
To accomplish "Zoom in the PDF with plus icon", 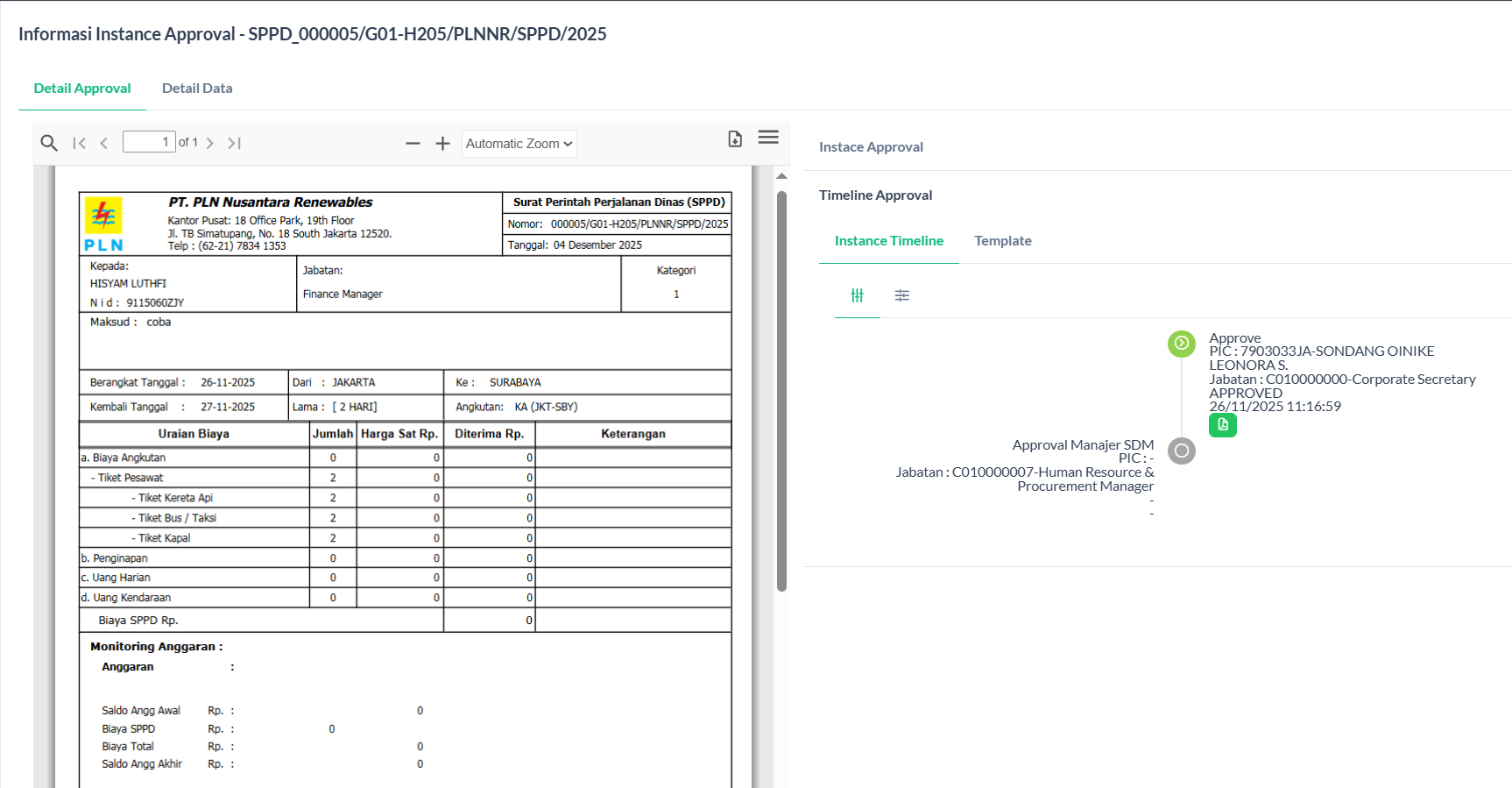I will 442,143.
